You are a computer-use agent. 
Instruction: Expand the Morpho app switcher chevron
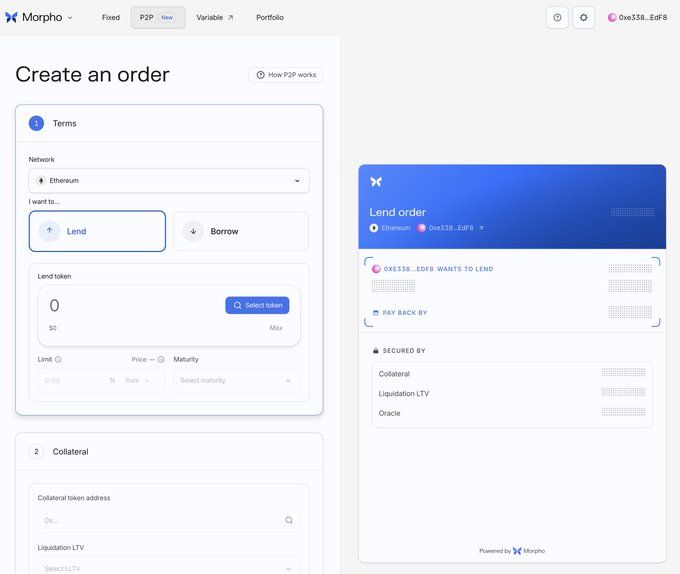(x=70, y=18)
